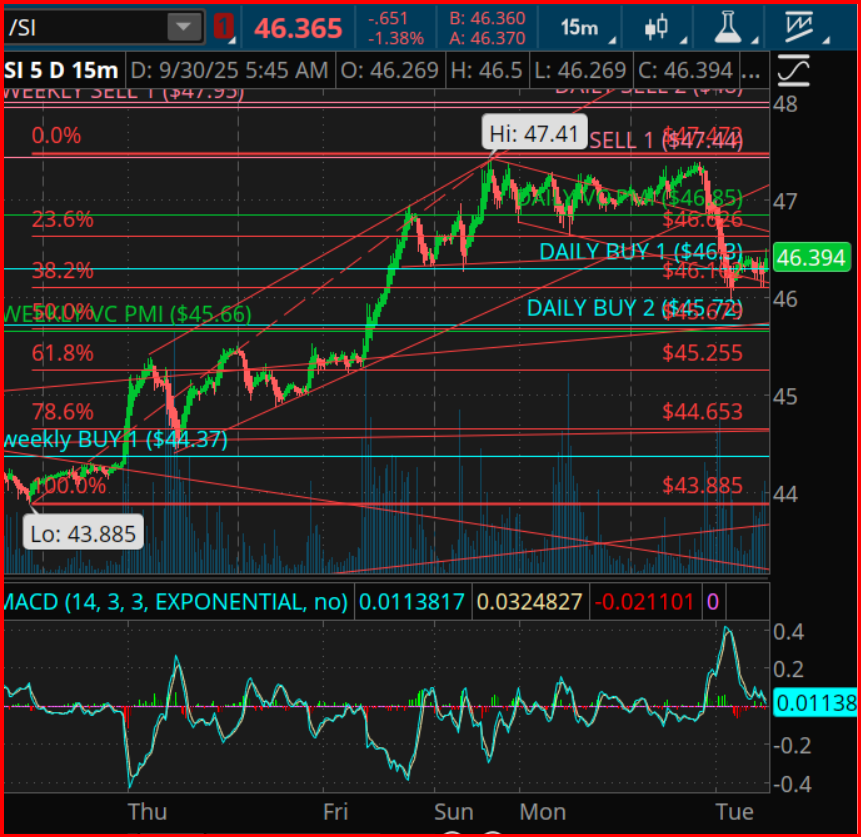Click the Fri label on time axis

tap(337, 811)
